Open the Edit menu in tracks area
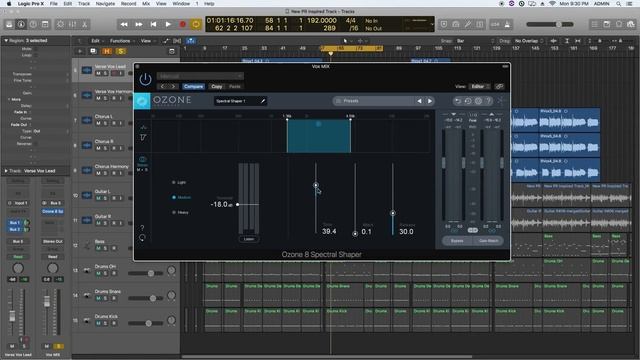640x360 pixels. [x=97, y=41]
